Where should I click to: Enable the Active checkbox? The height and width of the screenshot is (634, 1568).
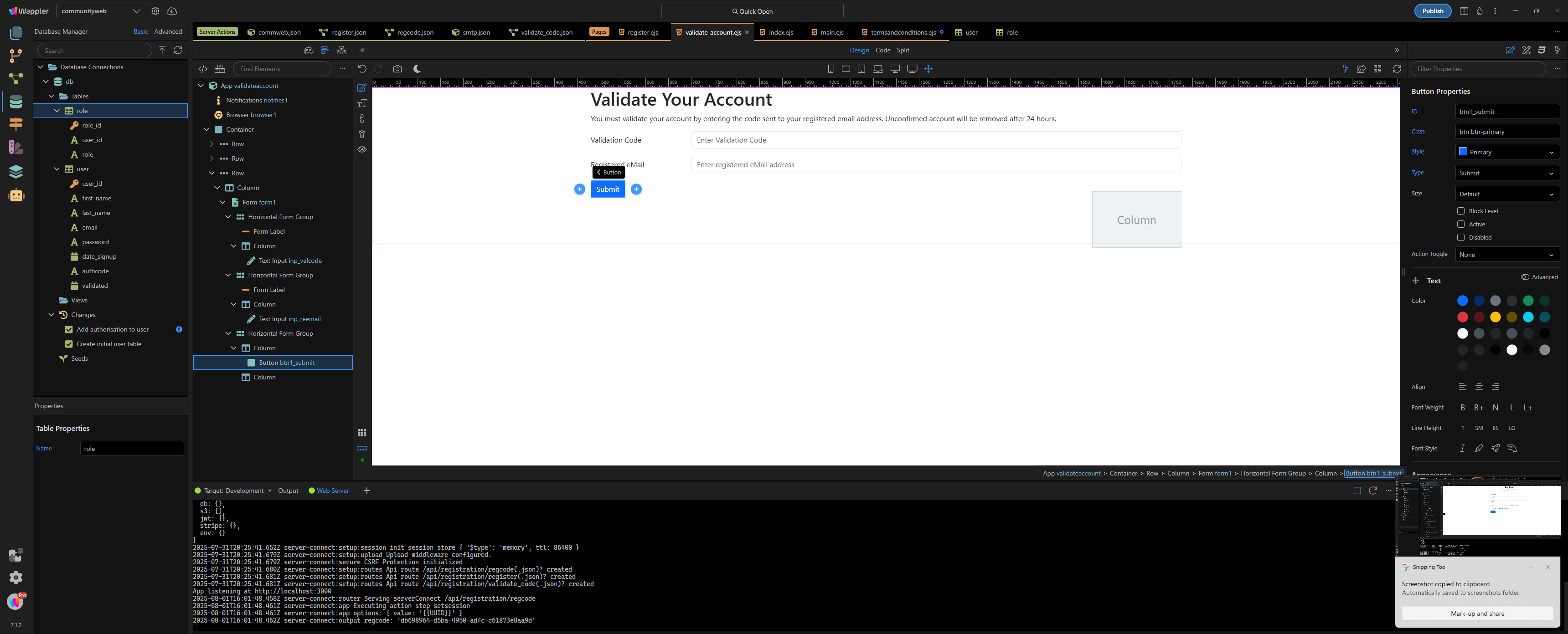1461,225
